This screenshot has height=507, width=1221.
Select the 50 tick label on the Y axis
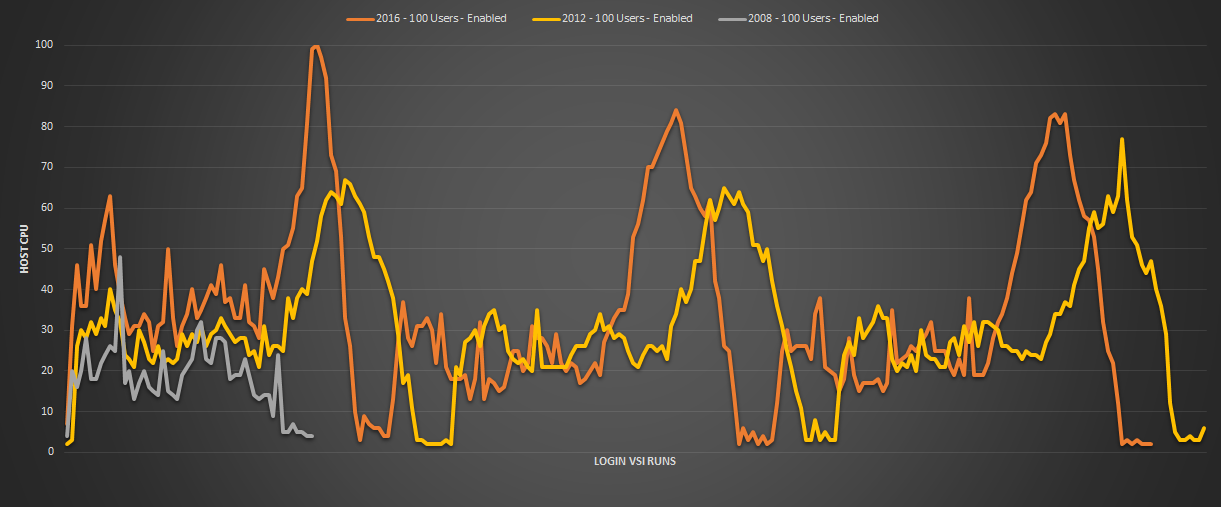[x=46, y=248]
